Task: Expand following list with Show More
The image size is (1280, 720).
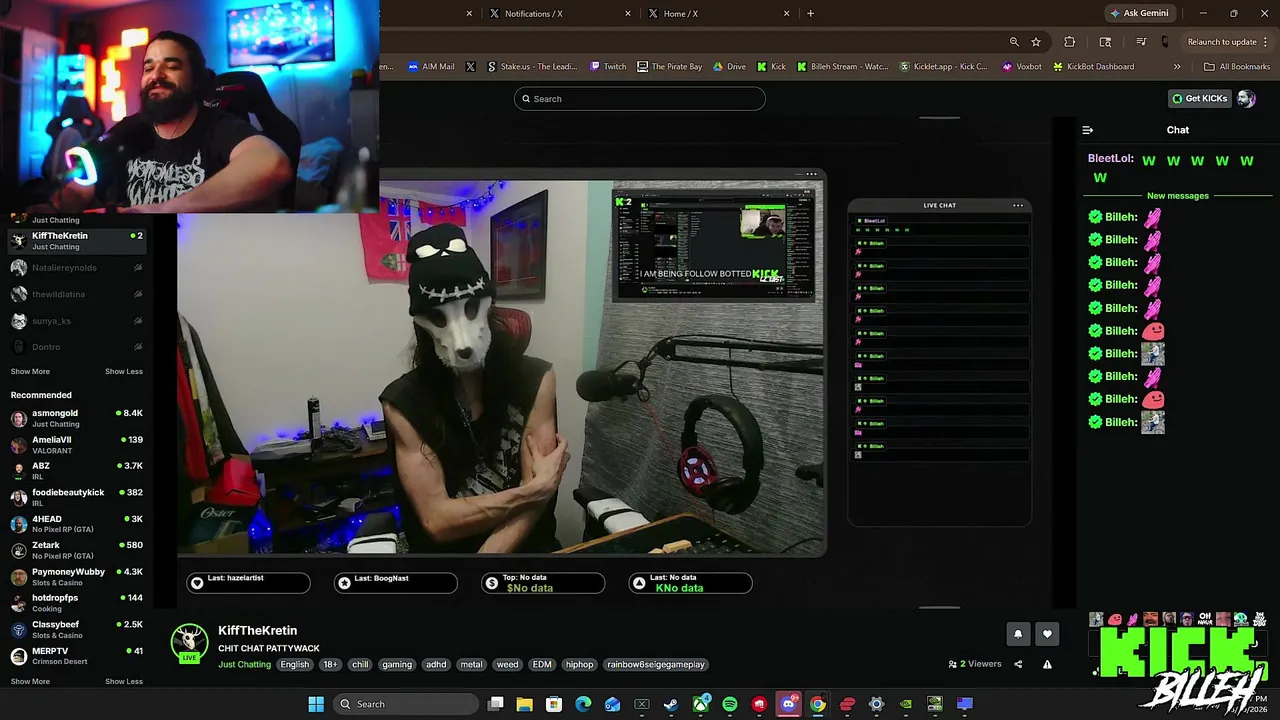Action: pyautogui.click(x=30, y=372)
